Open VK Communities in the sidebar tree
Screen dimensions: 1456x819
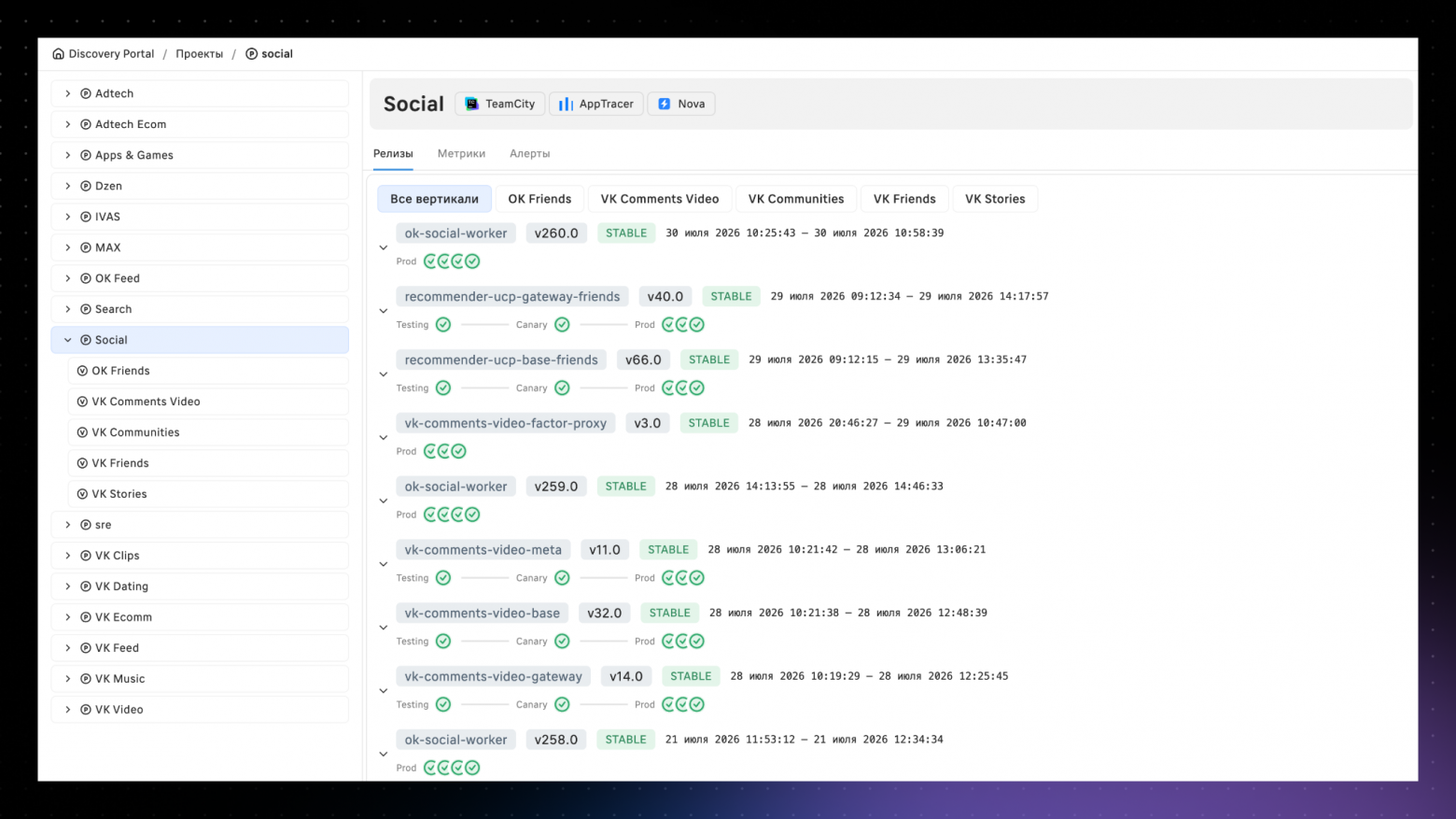coord(208,432)
